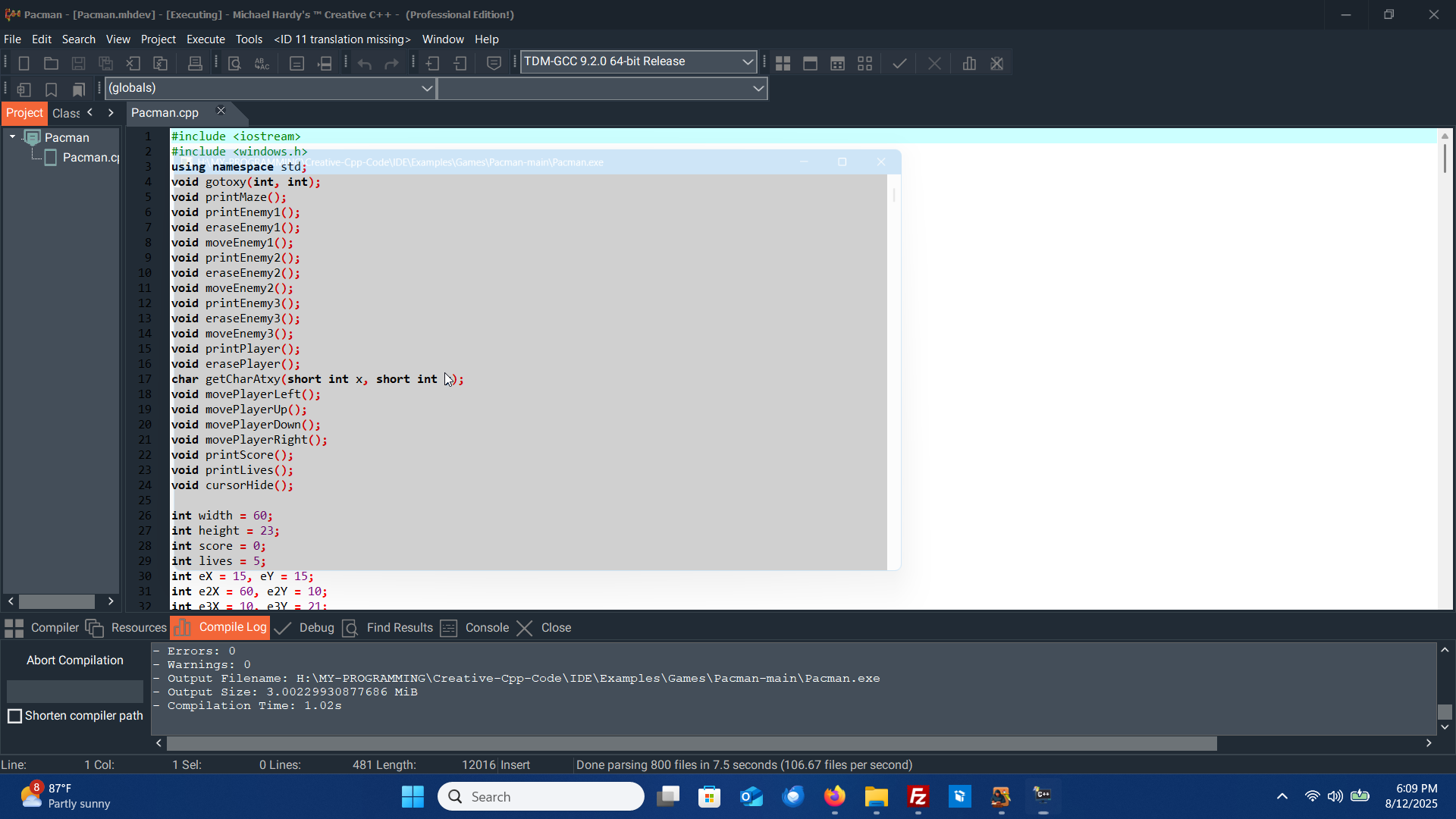Click the Profile chart toolbar icon
The width and height of the screenshot is (1456, 819).
pyautogui.click(x=969, y=64)
